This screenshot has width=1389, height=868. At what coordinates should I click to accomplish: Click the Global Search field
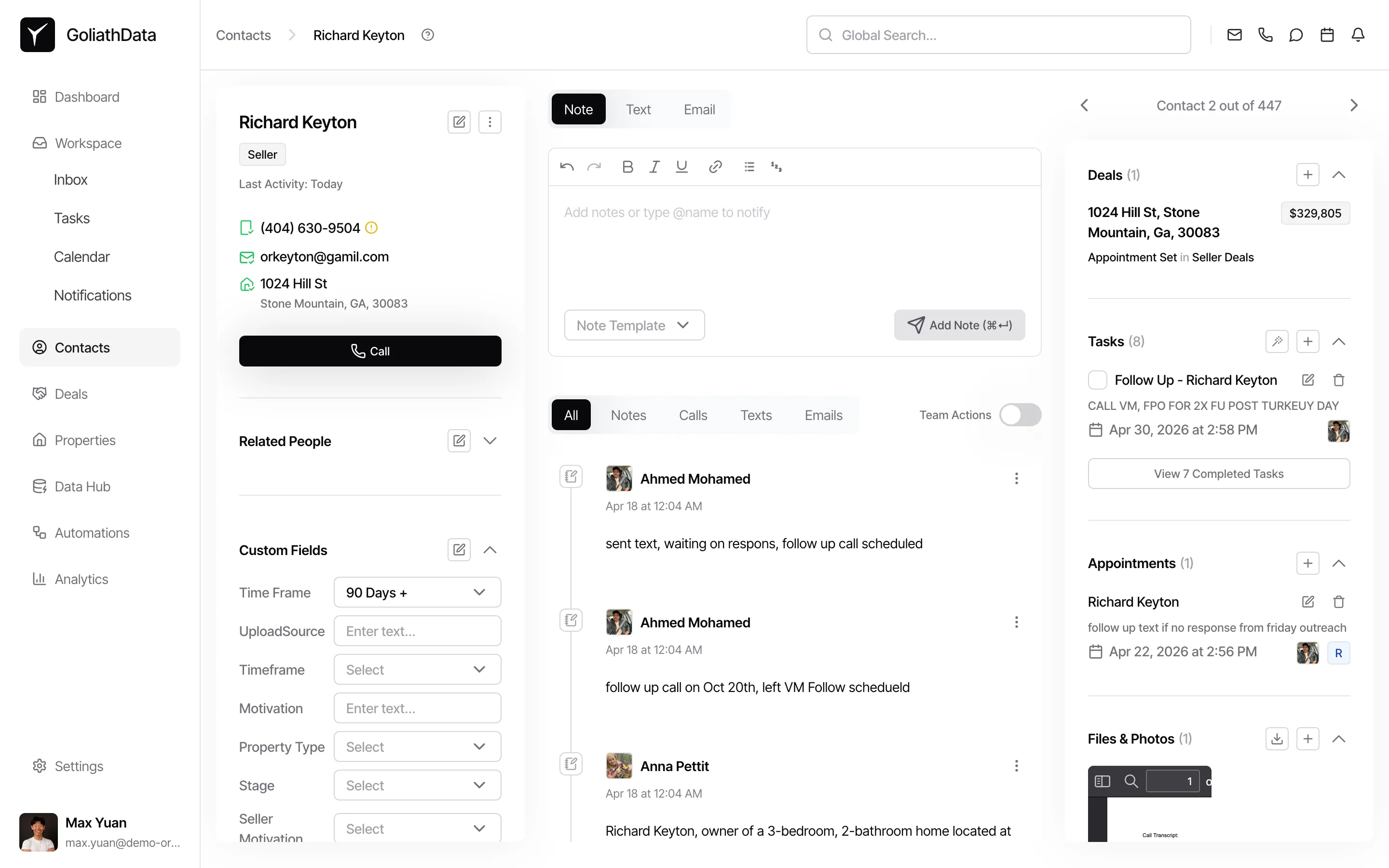tap(999, 35)
